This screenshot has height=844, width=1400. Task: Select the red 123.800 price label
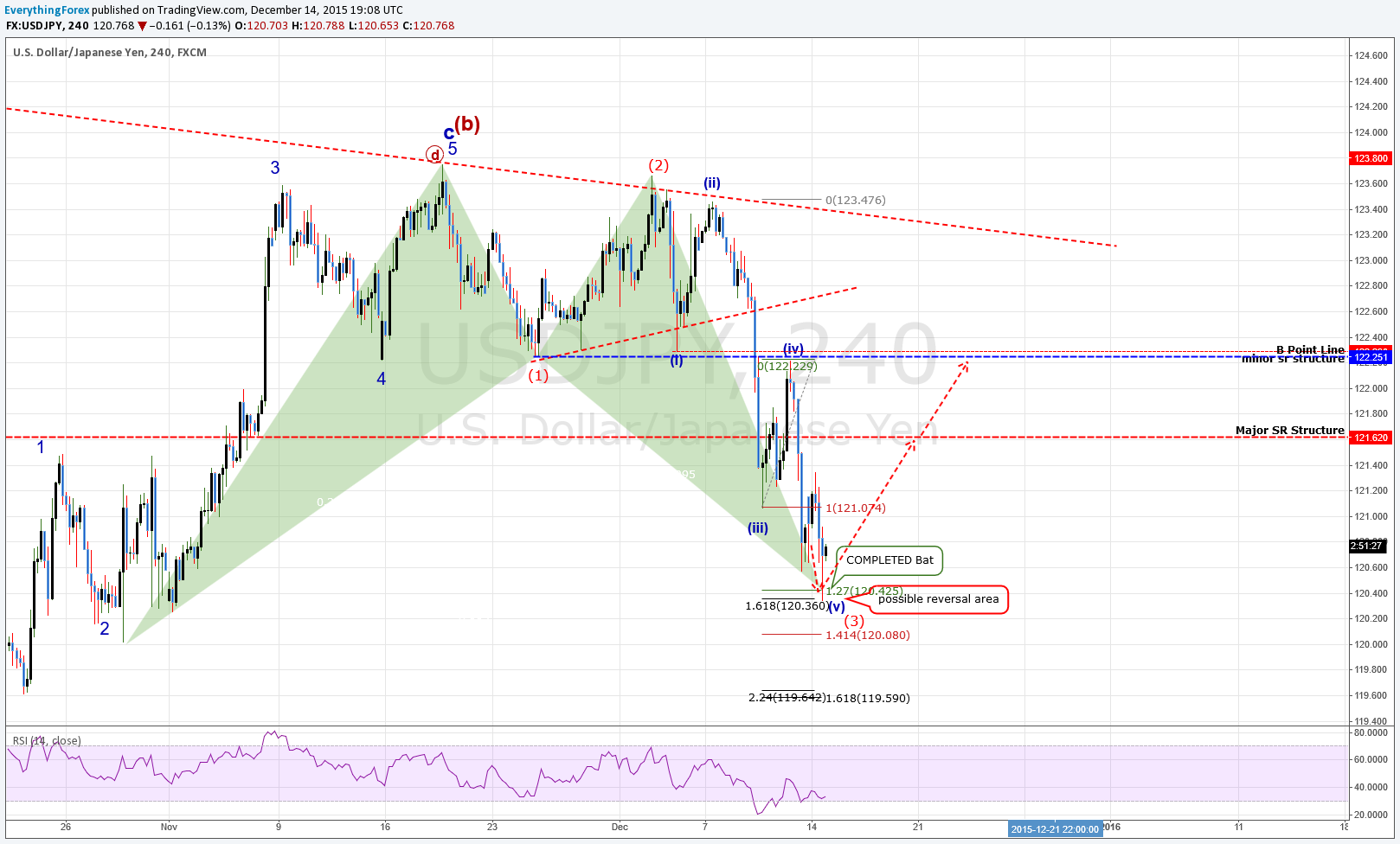click(x=1371, y=158)
